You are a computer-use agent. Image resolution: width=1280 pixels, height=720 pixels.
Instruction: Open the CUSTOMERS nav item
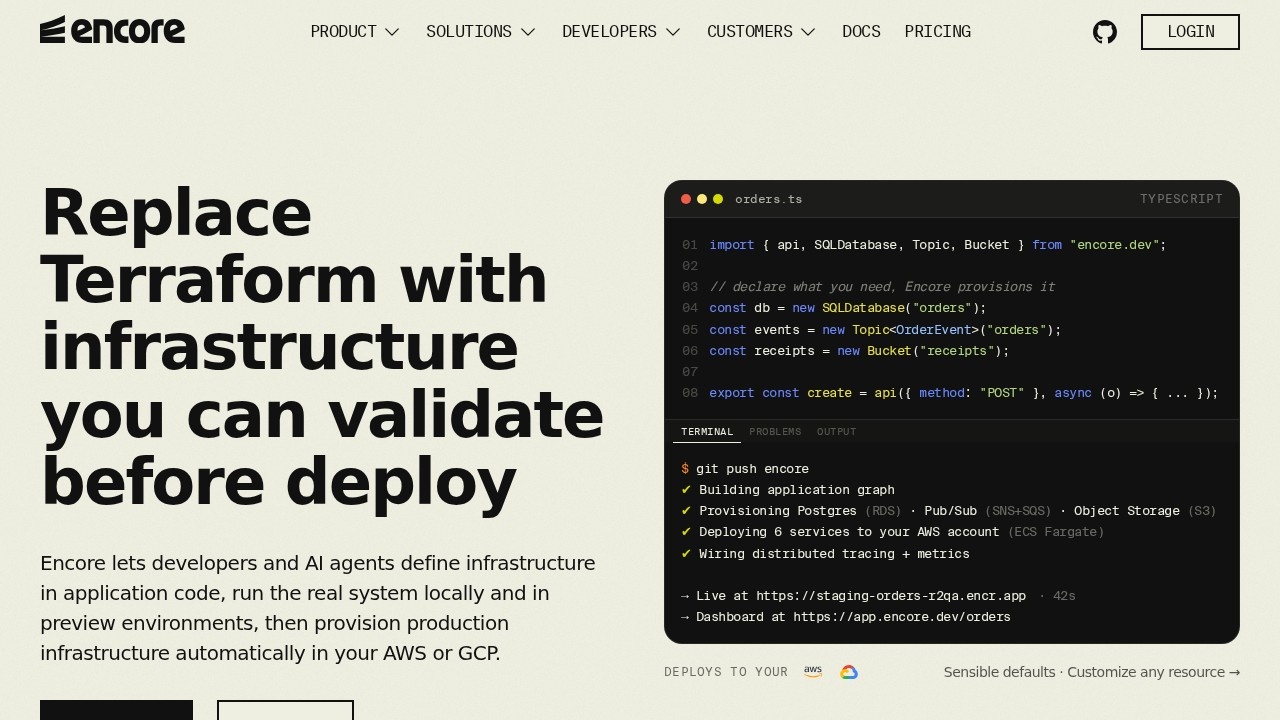(762, 32)
